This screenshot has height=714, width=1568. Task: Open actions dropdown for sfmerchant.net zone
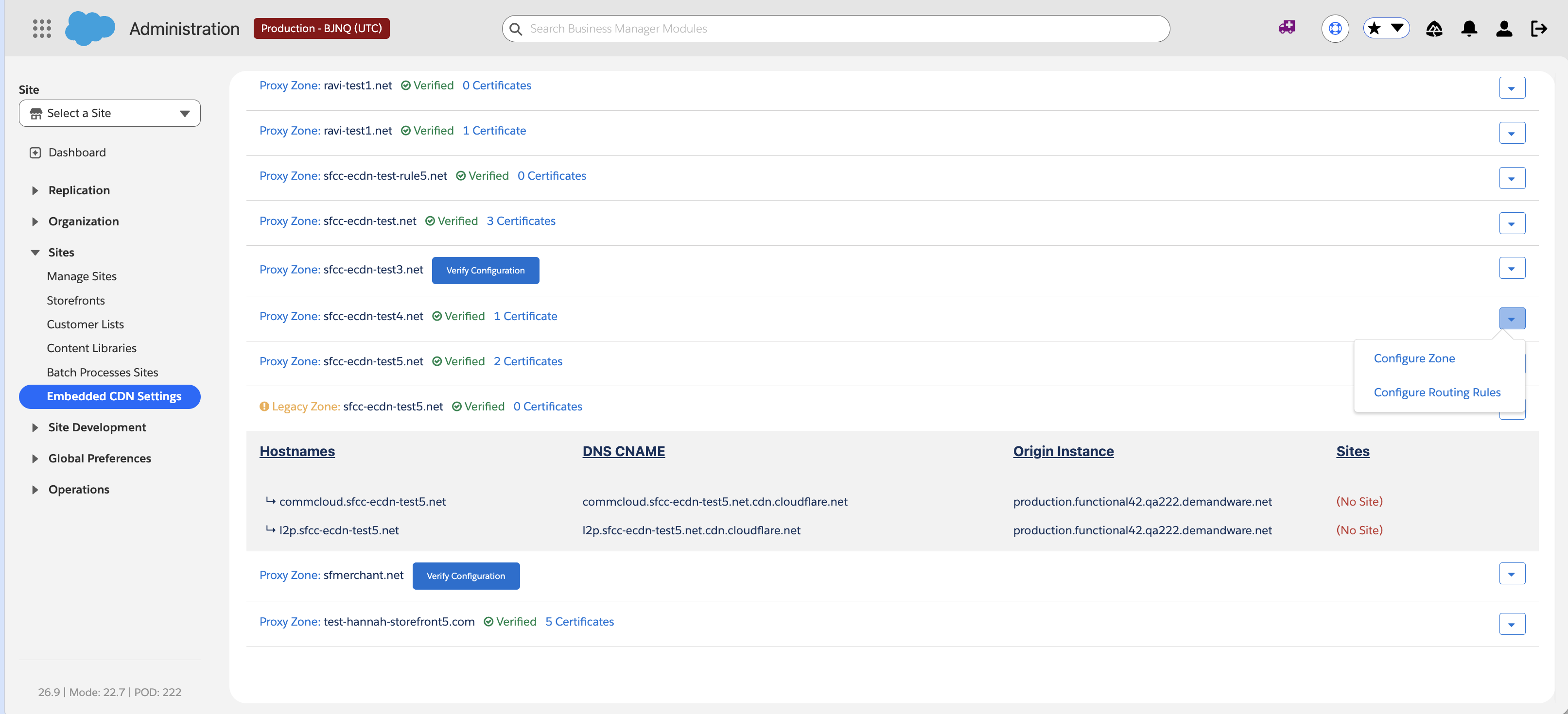(x=1512, y=574)
